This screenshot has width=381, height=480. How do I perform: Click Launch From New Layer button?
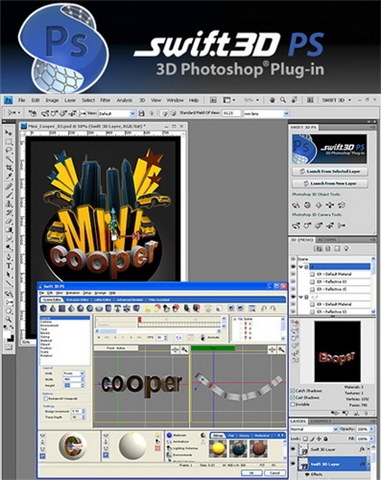coord(330,183)
